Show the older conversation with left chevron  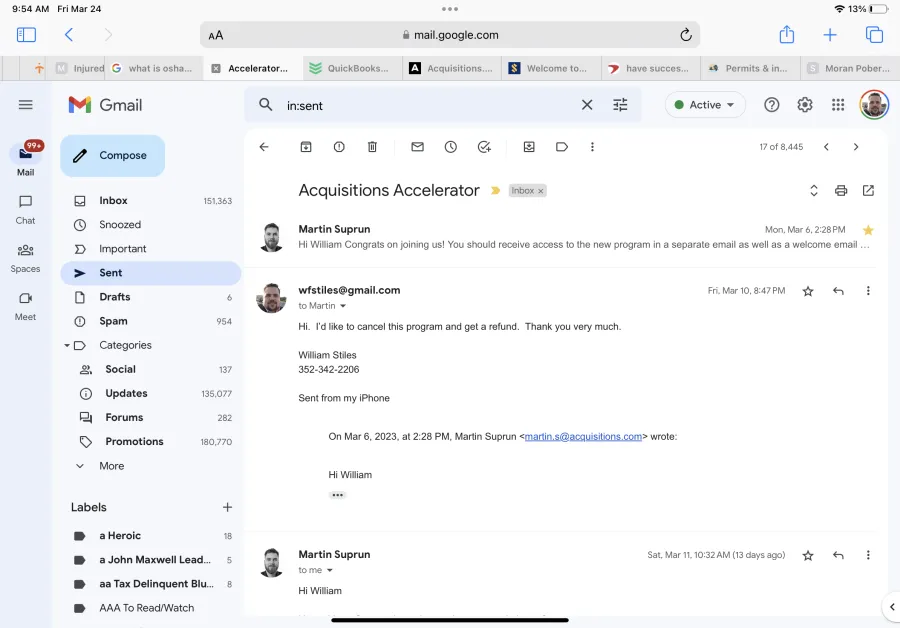[x=827, y=147]
